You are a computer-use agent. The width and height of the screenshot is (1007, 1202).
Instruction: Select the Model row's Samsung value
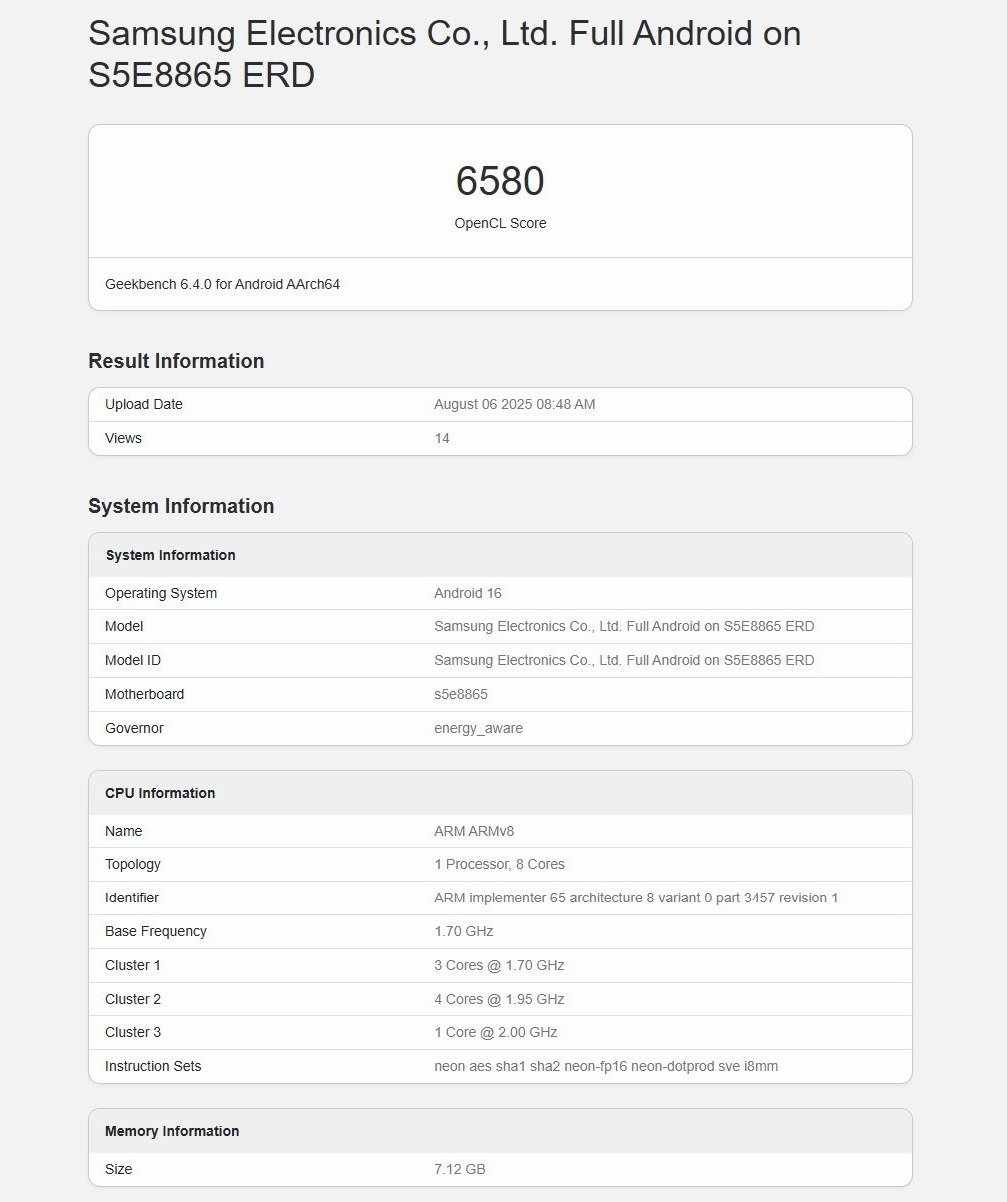(624, 626)
